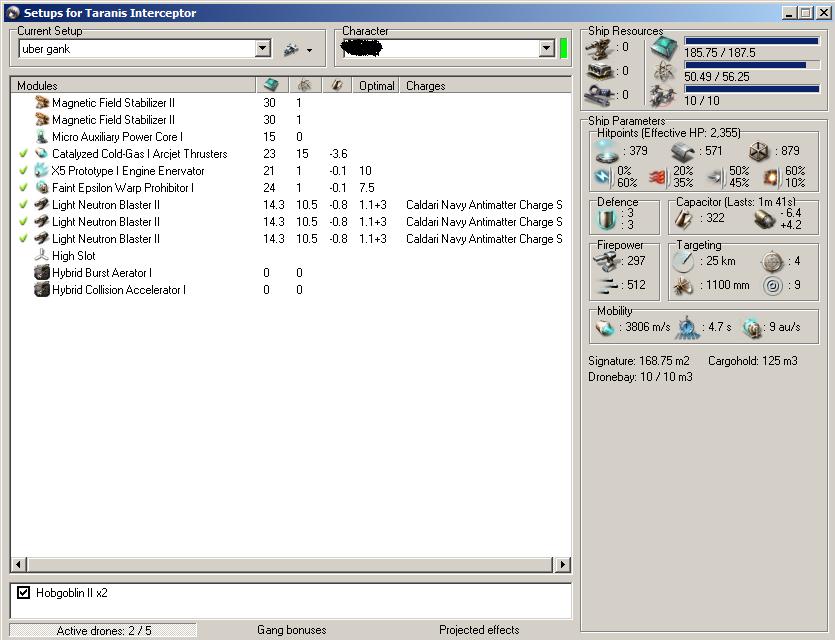
Task: Select Micro Auxiliary Power Core I icon
Action: [x=42, y=136]
